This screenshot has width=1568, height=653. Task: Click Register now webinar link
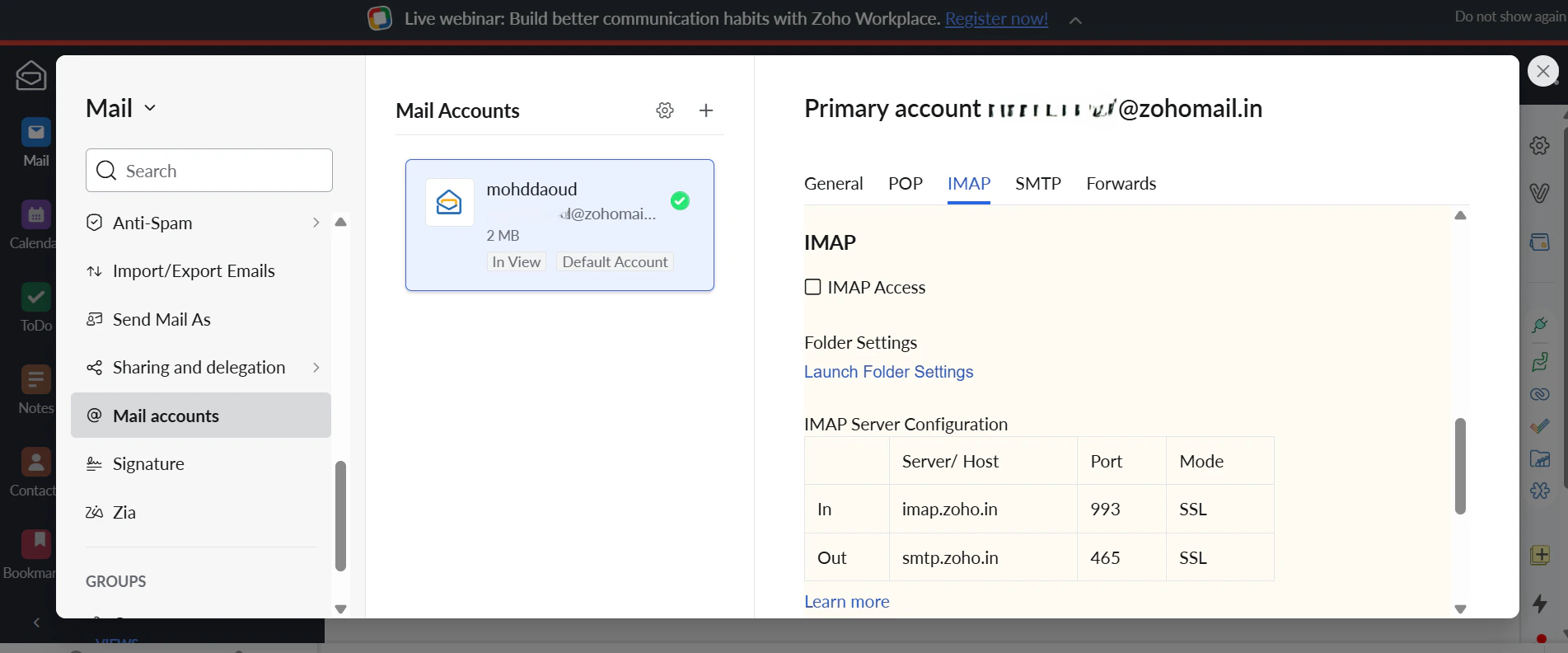[x=996, y=18]
